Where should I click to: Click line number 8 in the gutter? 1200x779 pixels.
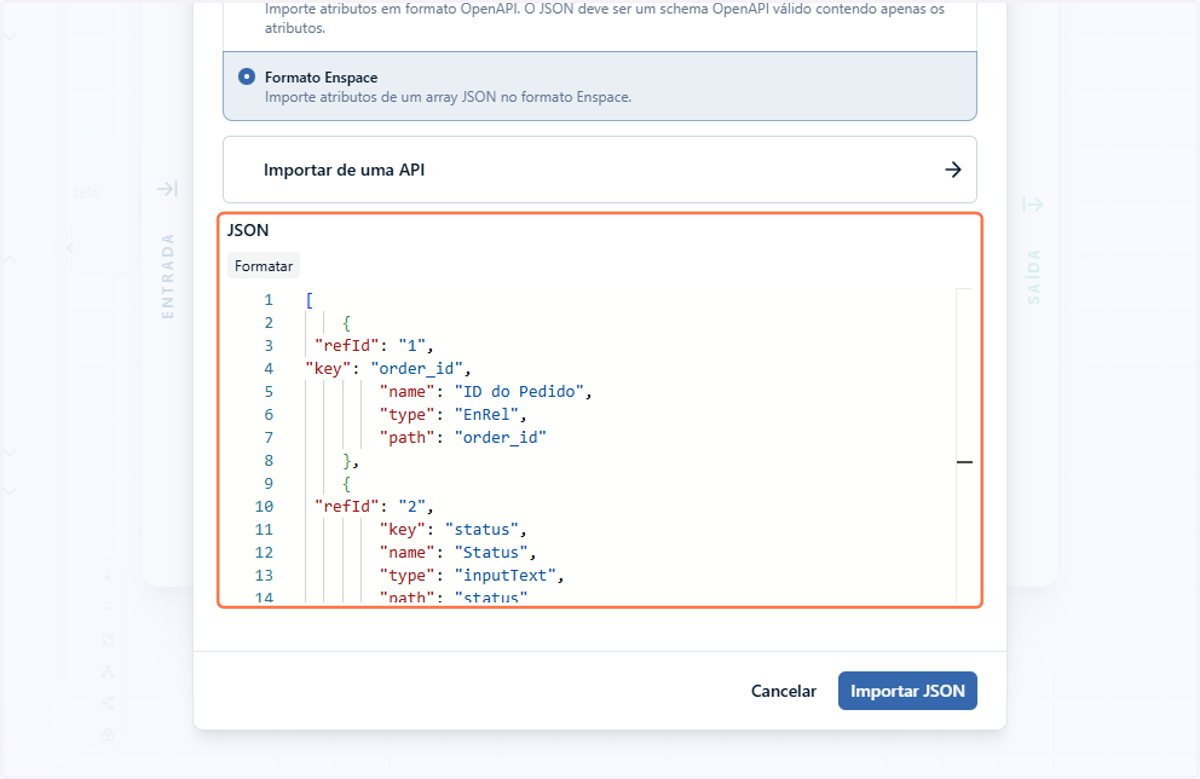(268, 461)
